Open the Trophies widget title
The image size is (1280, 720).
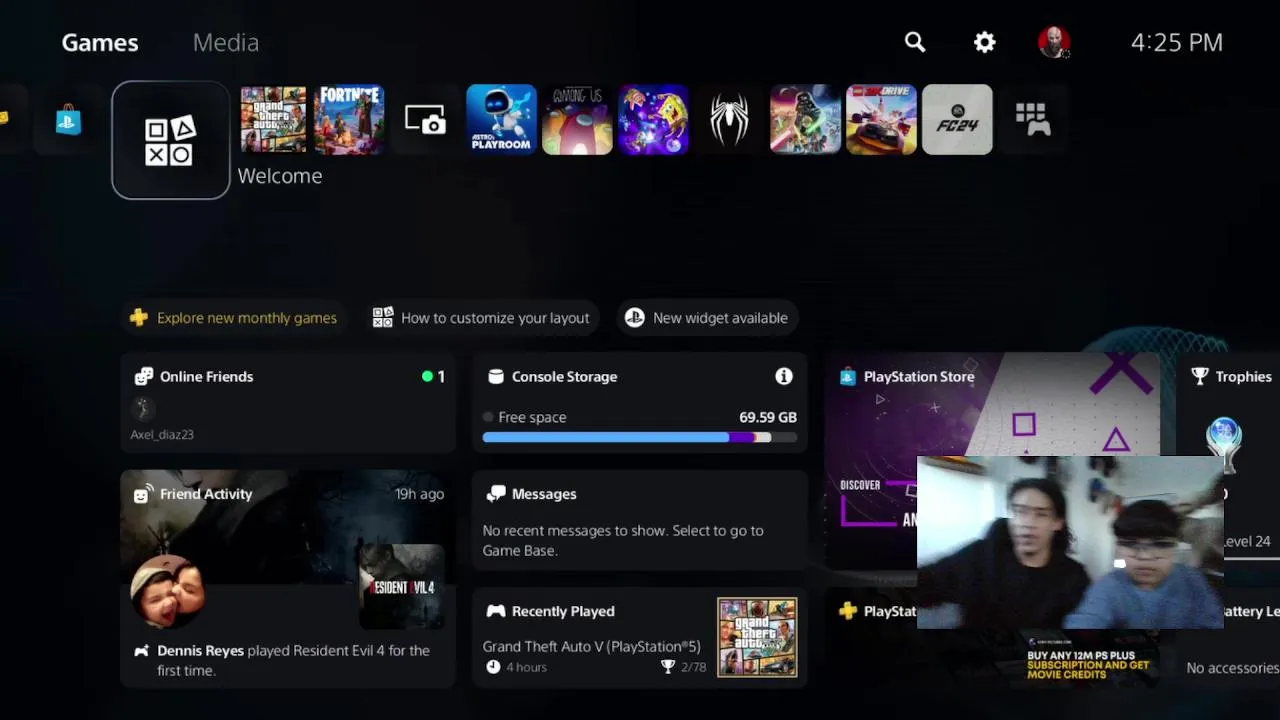(1243, 376)
